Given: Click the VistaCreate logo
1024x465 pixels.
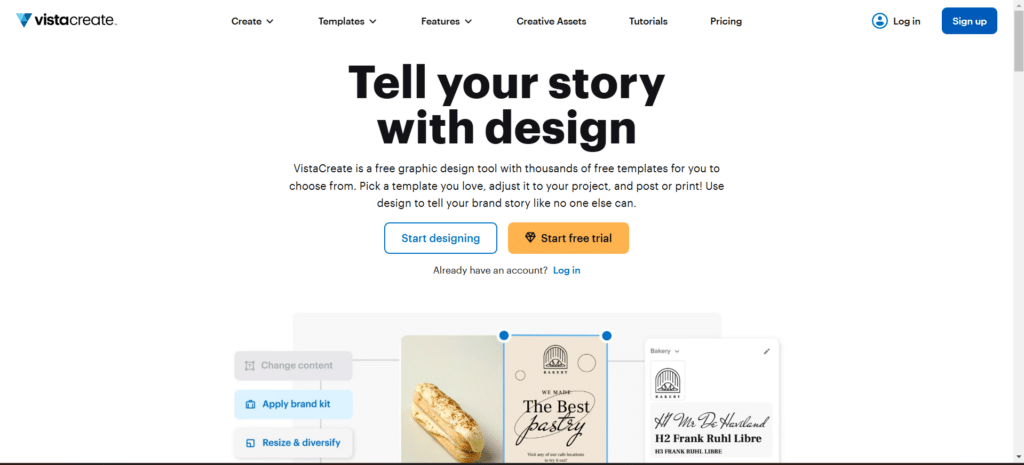Looking at the screenshot, I should pyautogui.click(x=66, y=20).
